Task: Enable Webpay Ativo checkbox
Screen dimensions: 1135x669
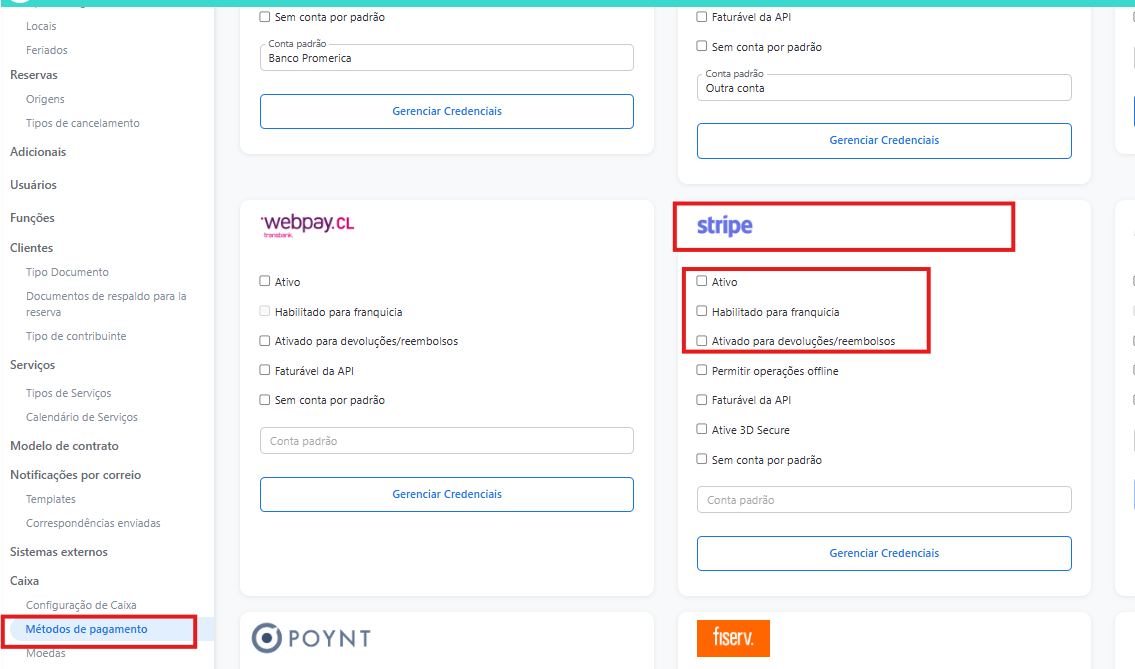Action: click(265, 282)
